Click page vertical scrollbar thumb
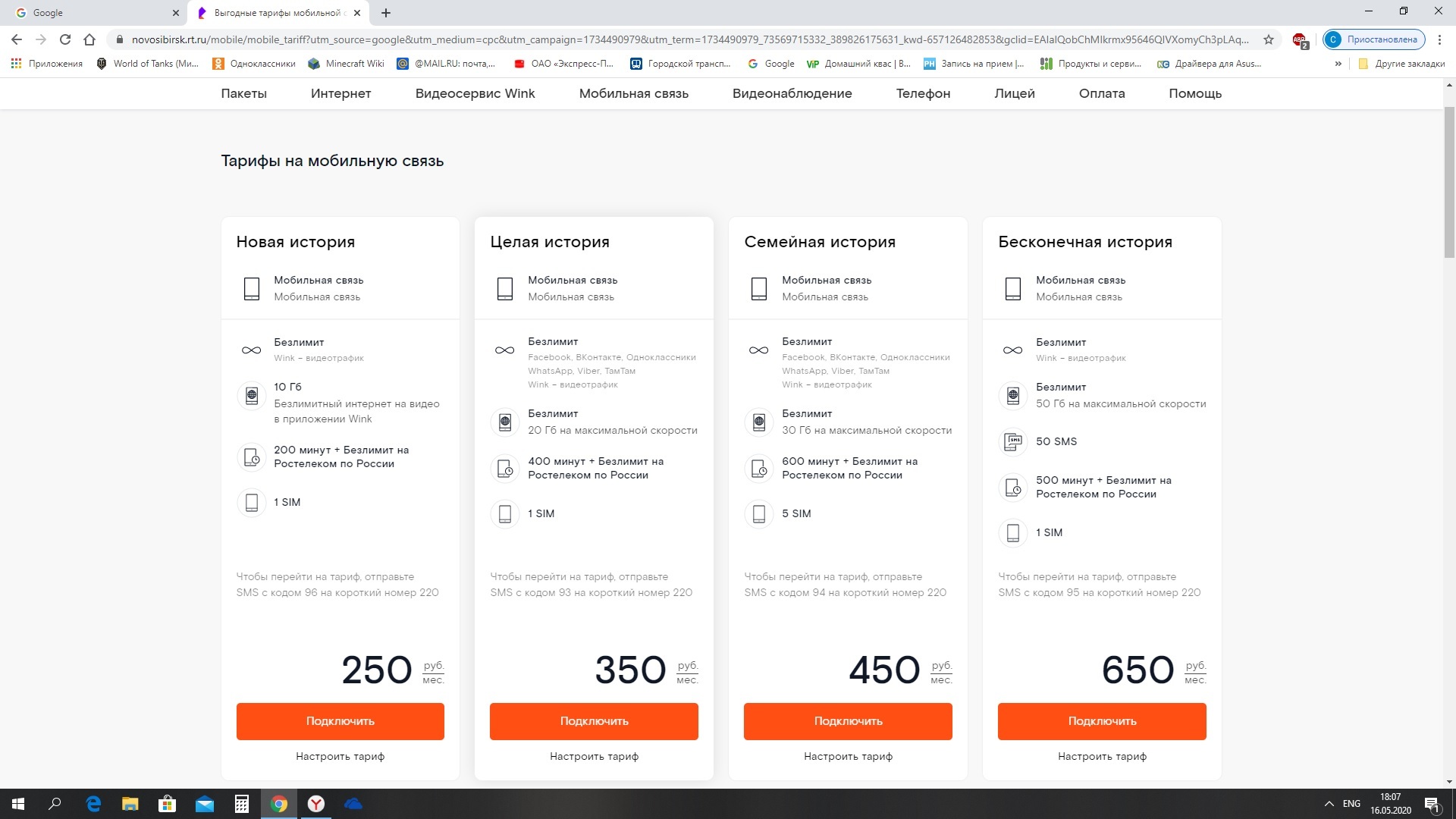The image size is (1456, 819). point(1449,182)
